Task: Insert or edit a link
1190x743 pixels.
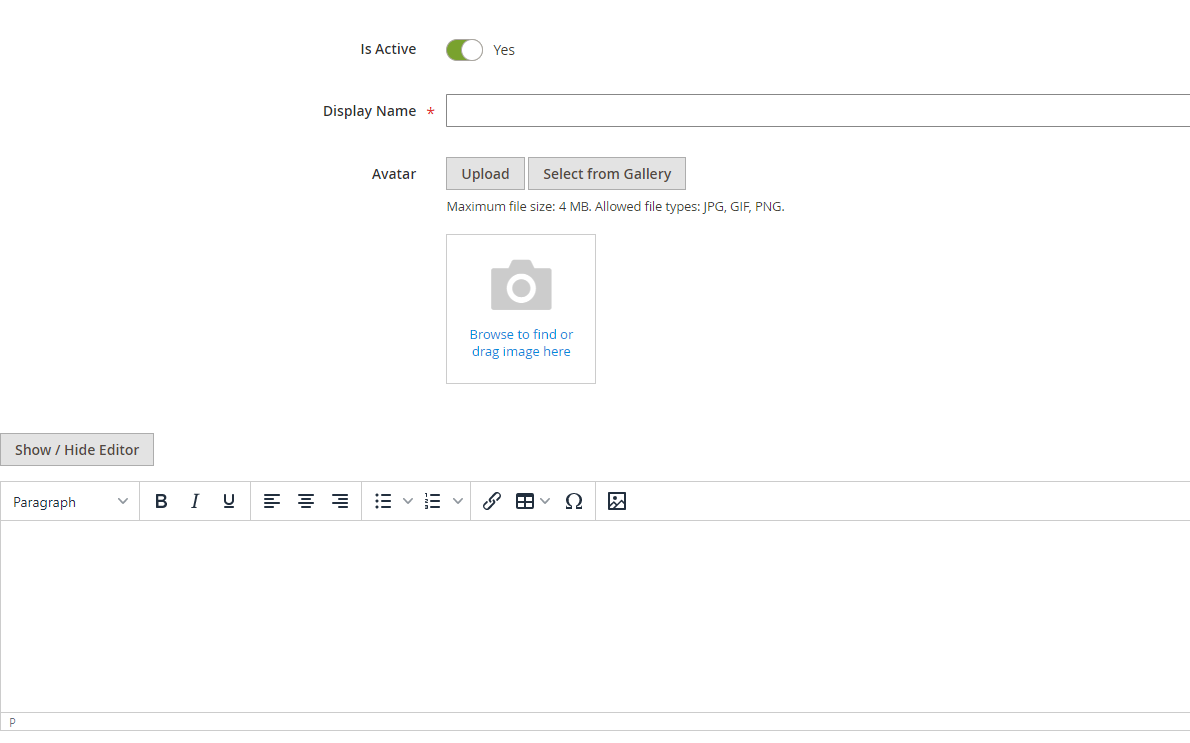Action: click(x=492, y=501)
